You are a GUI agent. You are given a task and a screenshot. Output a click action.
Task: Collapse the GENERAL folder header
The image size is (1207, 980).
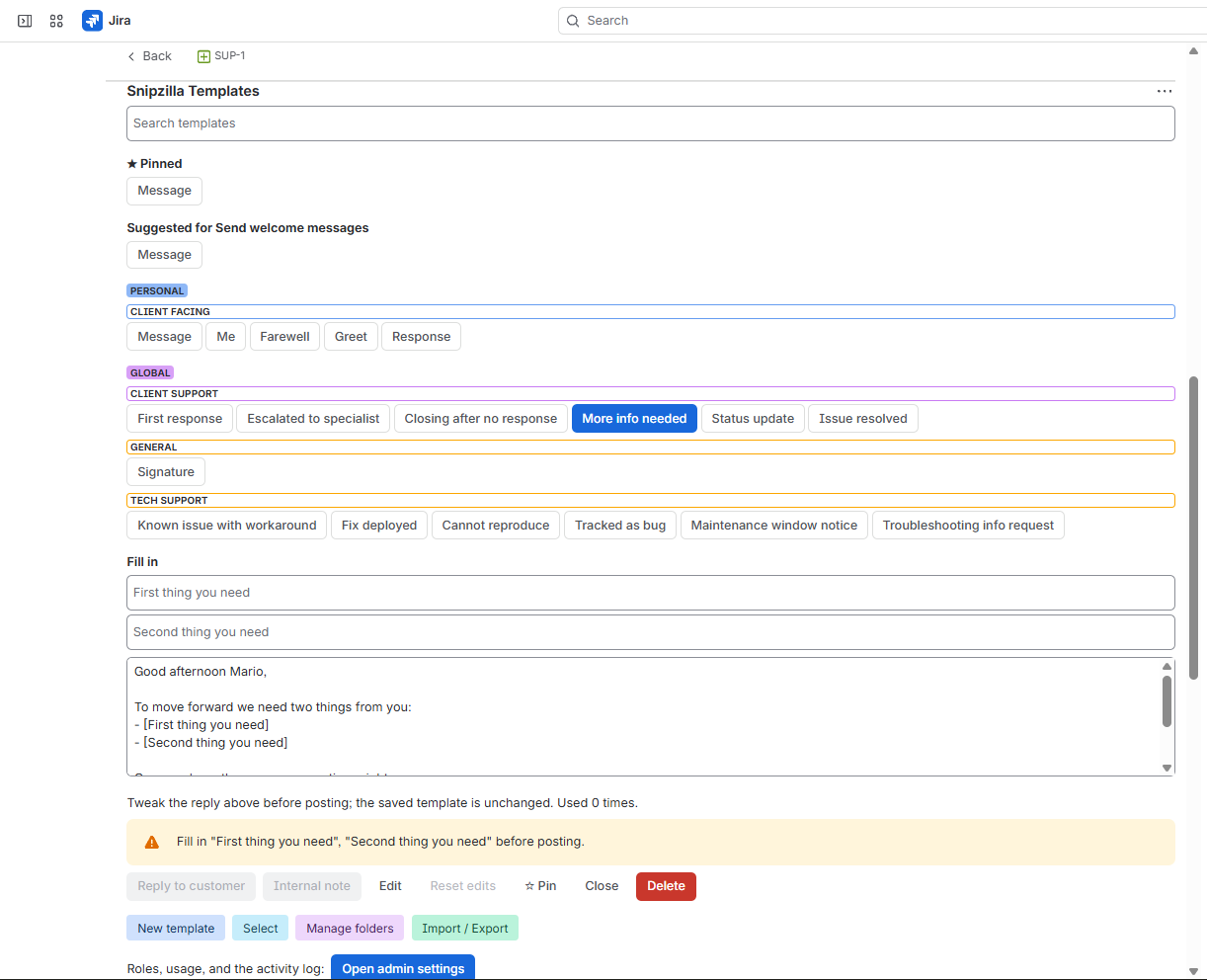651,447
